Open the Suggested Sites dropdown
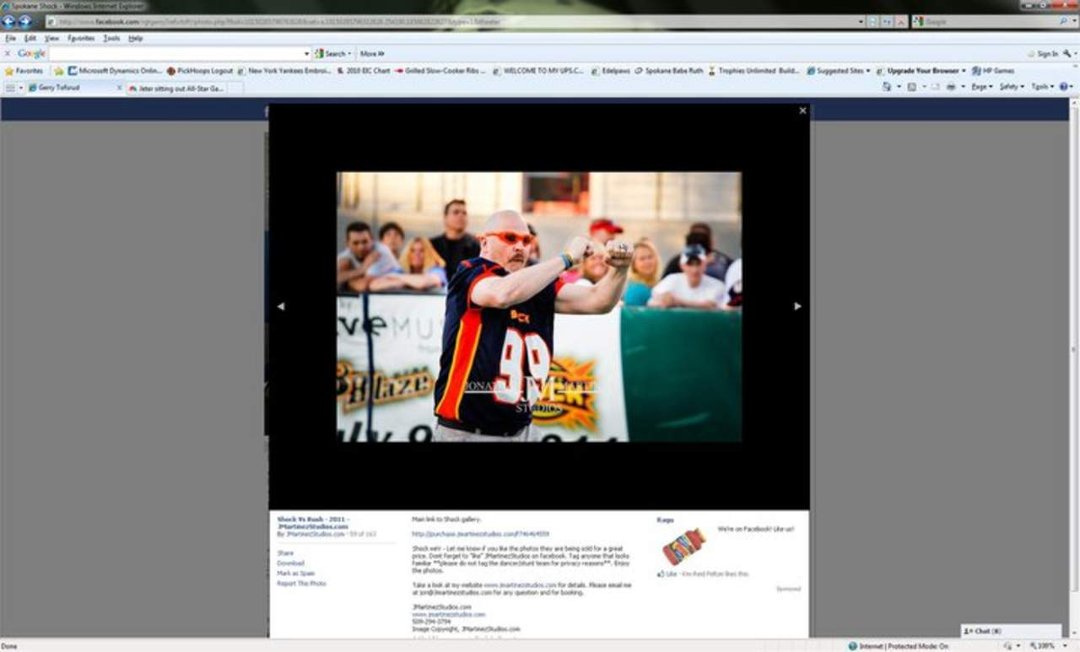 pos(838,71)
